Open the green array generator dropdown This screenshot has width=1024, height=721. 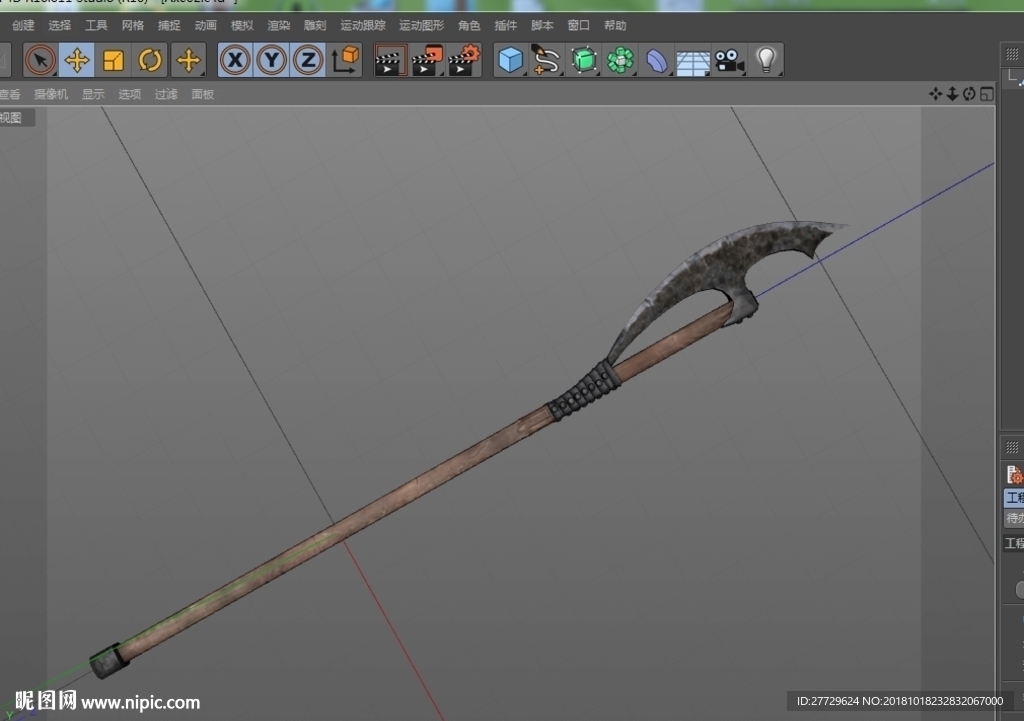620,60
